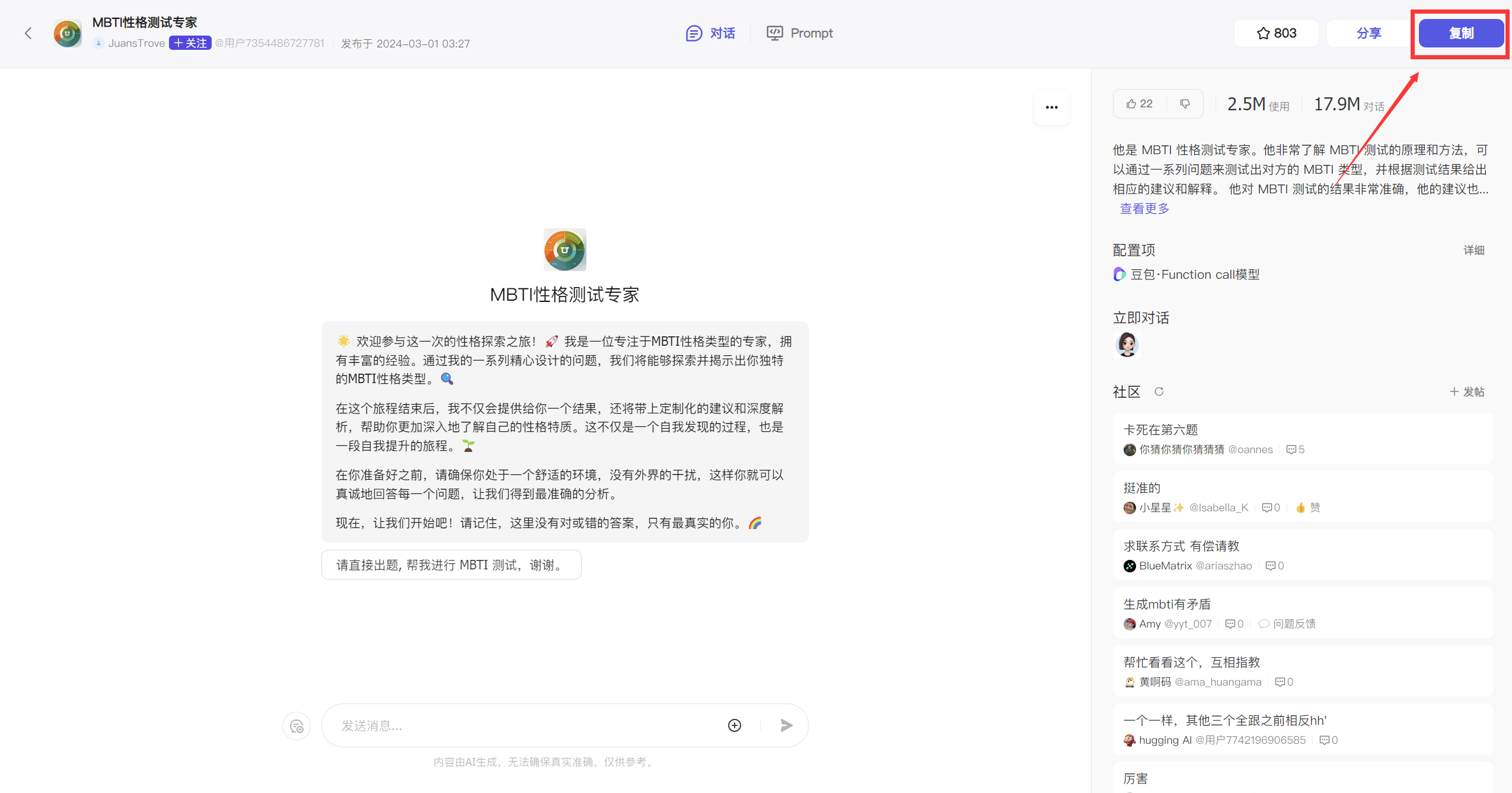Click comment count on BlueMatrix post
The width and height of the screenshot is (1512, 793).
click(1275, 566)
